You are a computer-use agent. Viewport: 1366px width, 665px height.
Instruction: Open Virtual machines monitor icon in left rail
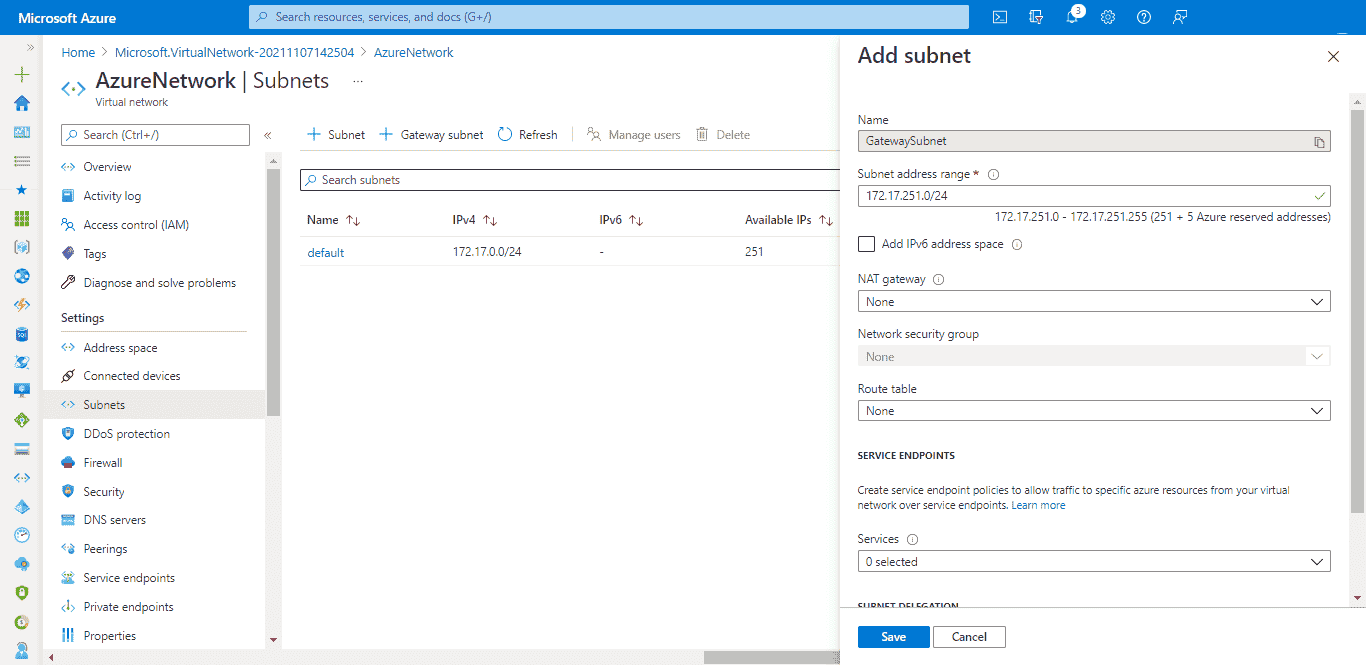click(22, 391)
